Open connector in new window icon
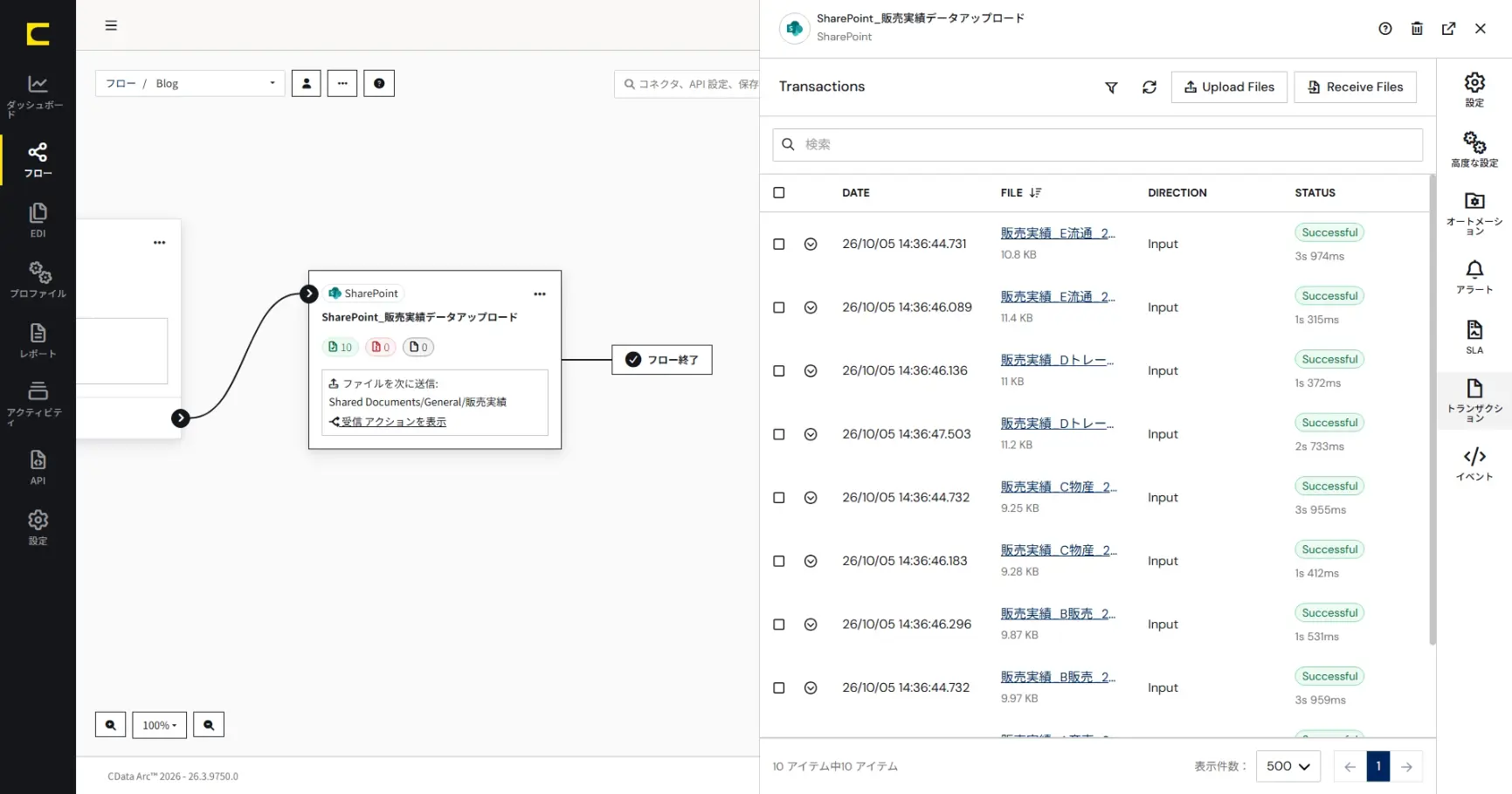 click(x=1448, y=29)
